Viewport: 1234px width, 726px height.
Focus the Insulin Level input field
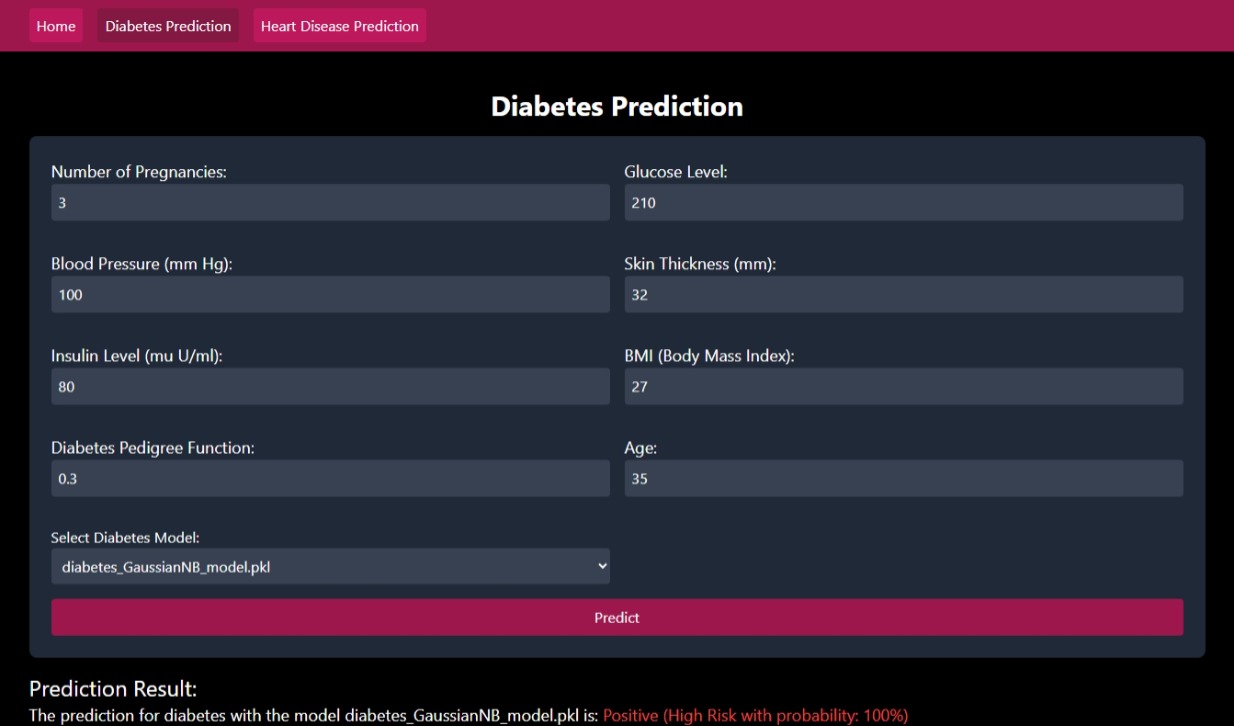[x=330, y=387]
